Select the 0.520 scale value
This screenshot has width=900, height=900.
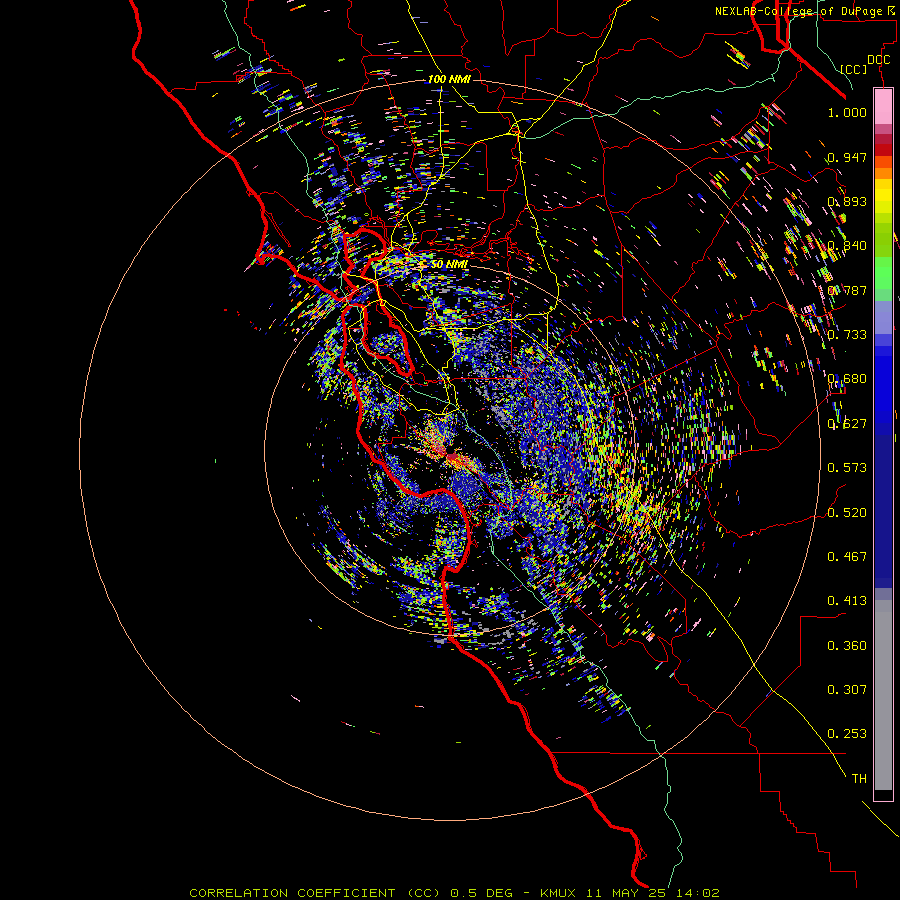tap(847, 513)
